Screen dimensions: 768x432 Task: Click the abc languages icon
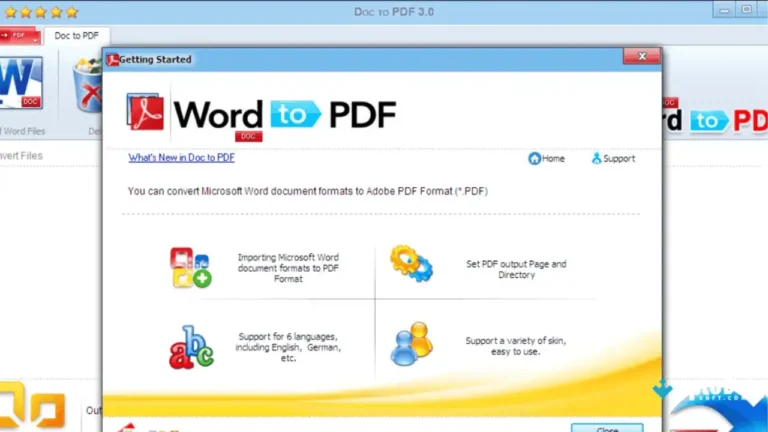191,347
